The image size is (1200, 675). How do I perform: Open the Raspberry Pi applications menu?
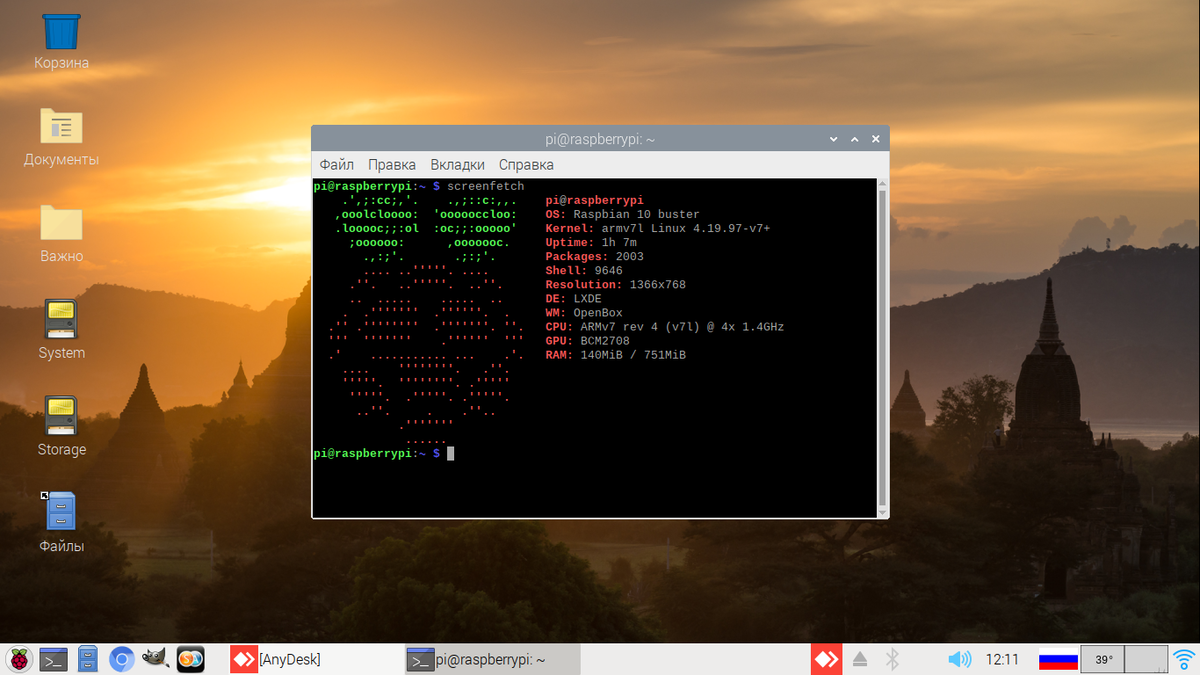coord(17,659)
